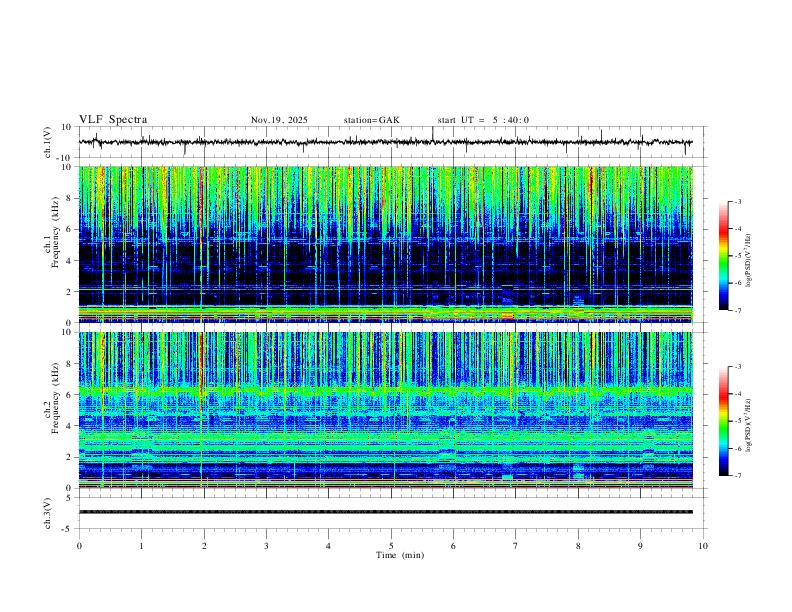The height and width of the screenshot is (612, 792).
Task: Click the 'Time (min)' axis label
Action: point(400,555)
